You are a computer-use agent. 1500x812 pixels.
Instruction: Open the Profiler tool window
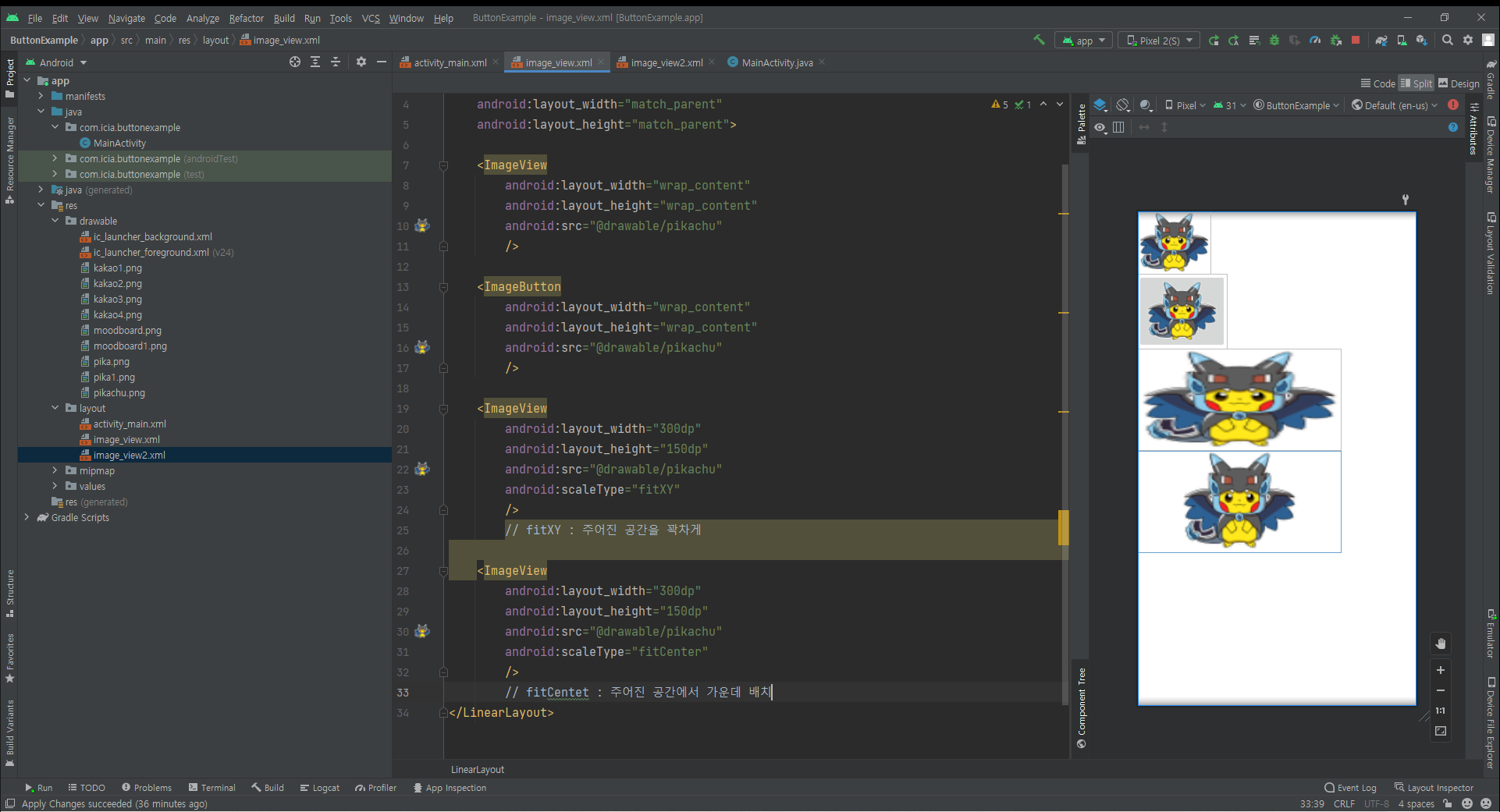pyautogui.click(x=375, y=788)
